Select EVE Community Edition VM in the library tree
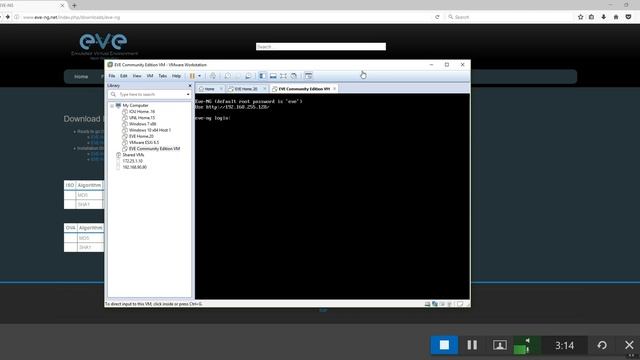The height and width of the screenshot is (360, 640). 154,149
